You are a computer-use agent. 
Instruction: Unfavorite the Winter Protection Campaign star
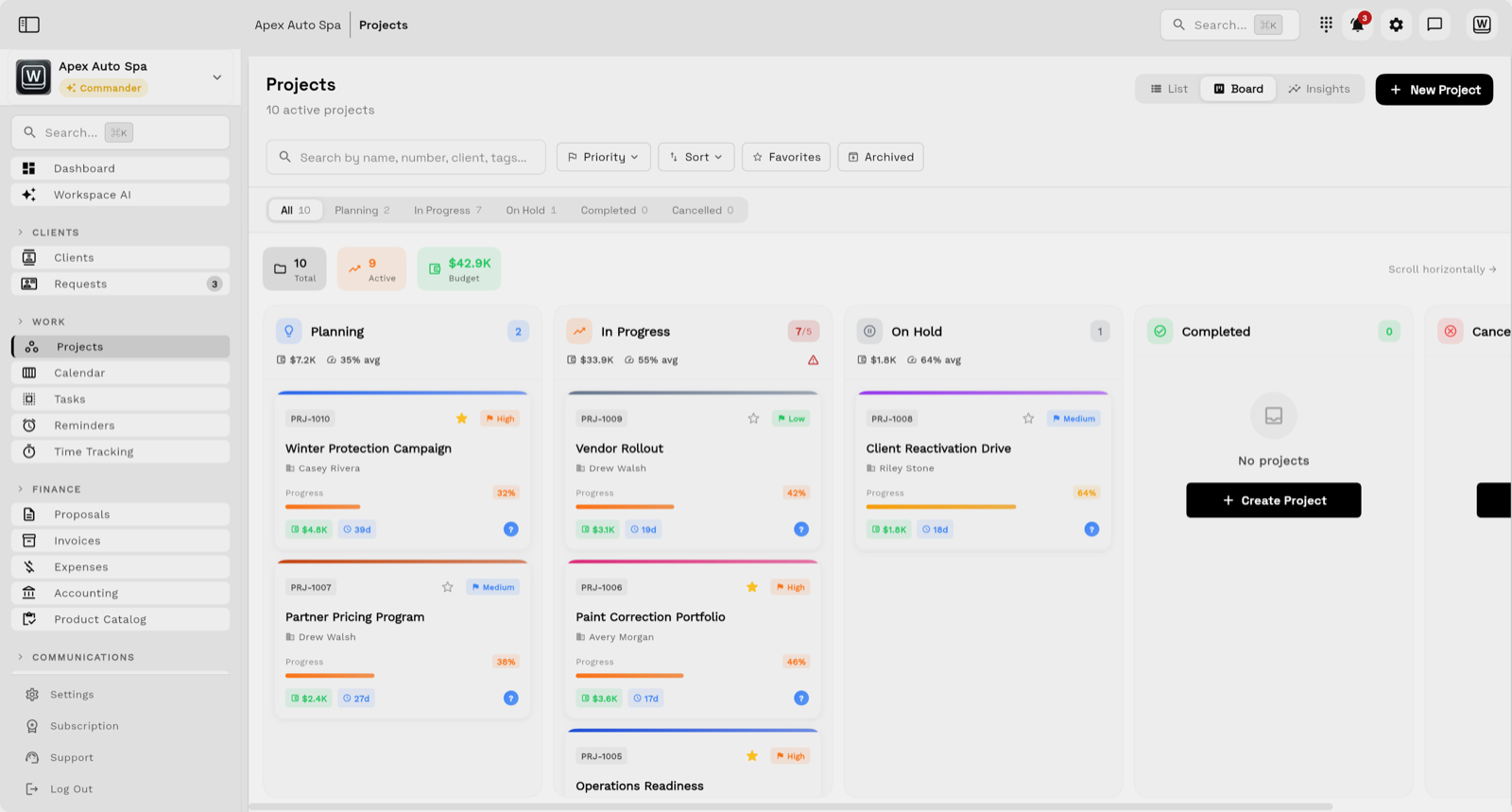pos(462,419)
